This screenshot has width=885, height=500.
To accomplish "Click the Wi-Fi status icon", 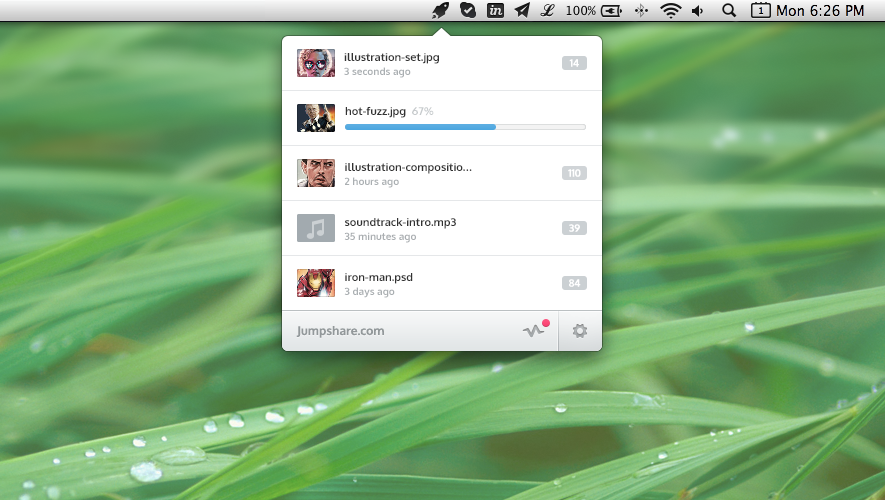I will [x=670, y=11].
